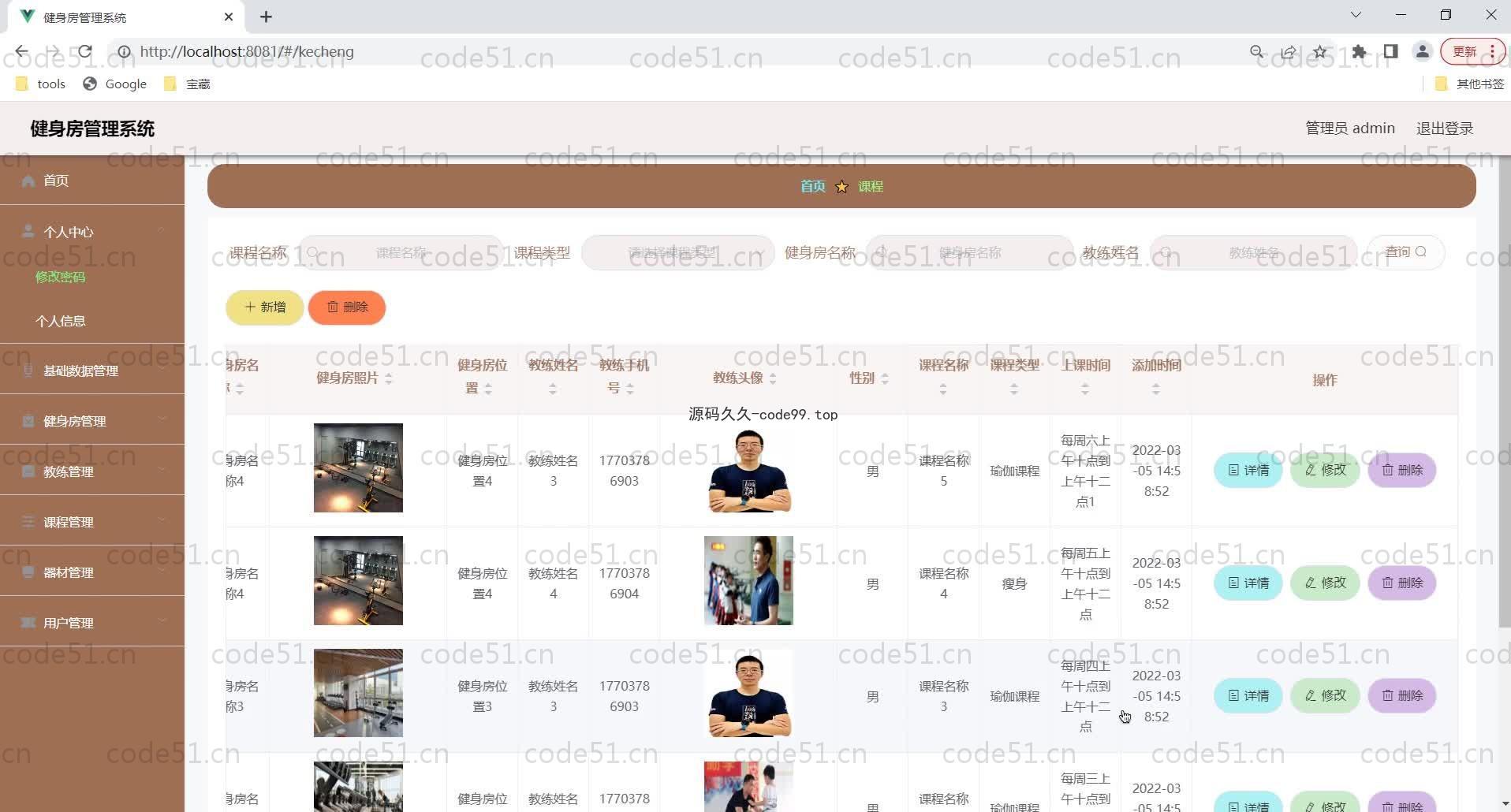Click 修改 for 课程名称4 row

tap(1325, 583)
